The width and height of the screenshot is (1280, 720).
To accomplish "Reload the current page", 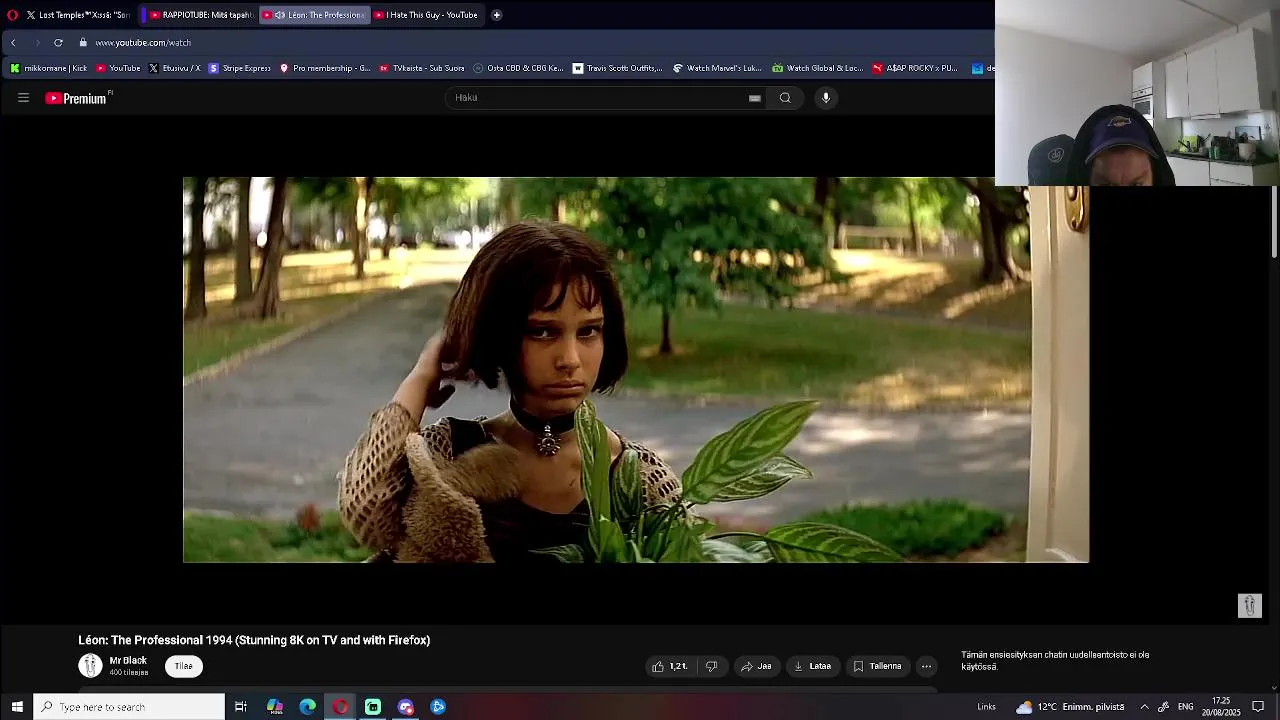I will [58, 43].
